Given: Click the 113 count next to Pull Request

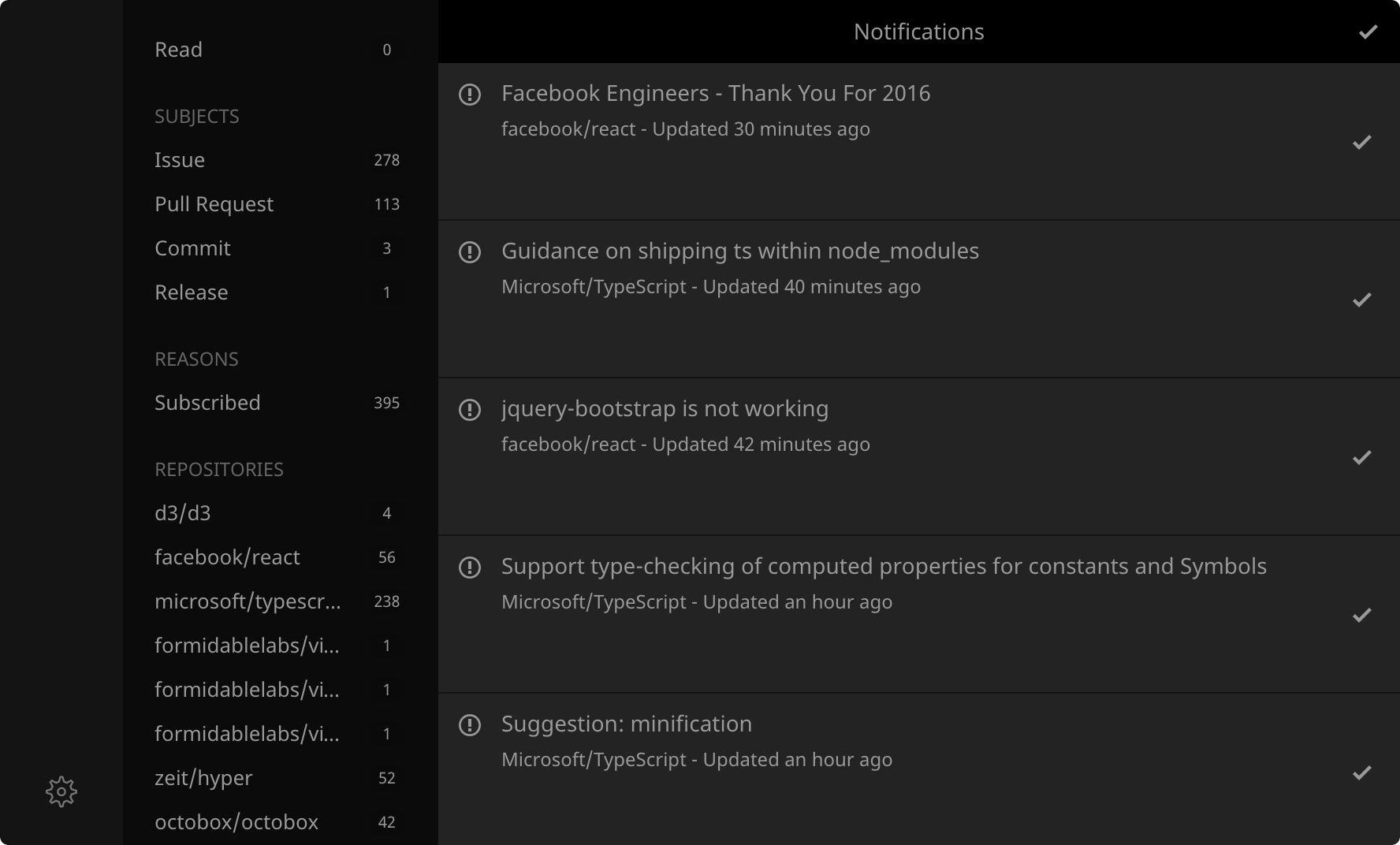Looking at the screenshot, I should [386, 204].
